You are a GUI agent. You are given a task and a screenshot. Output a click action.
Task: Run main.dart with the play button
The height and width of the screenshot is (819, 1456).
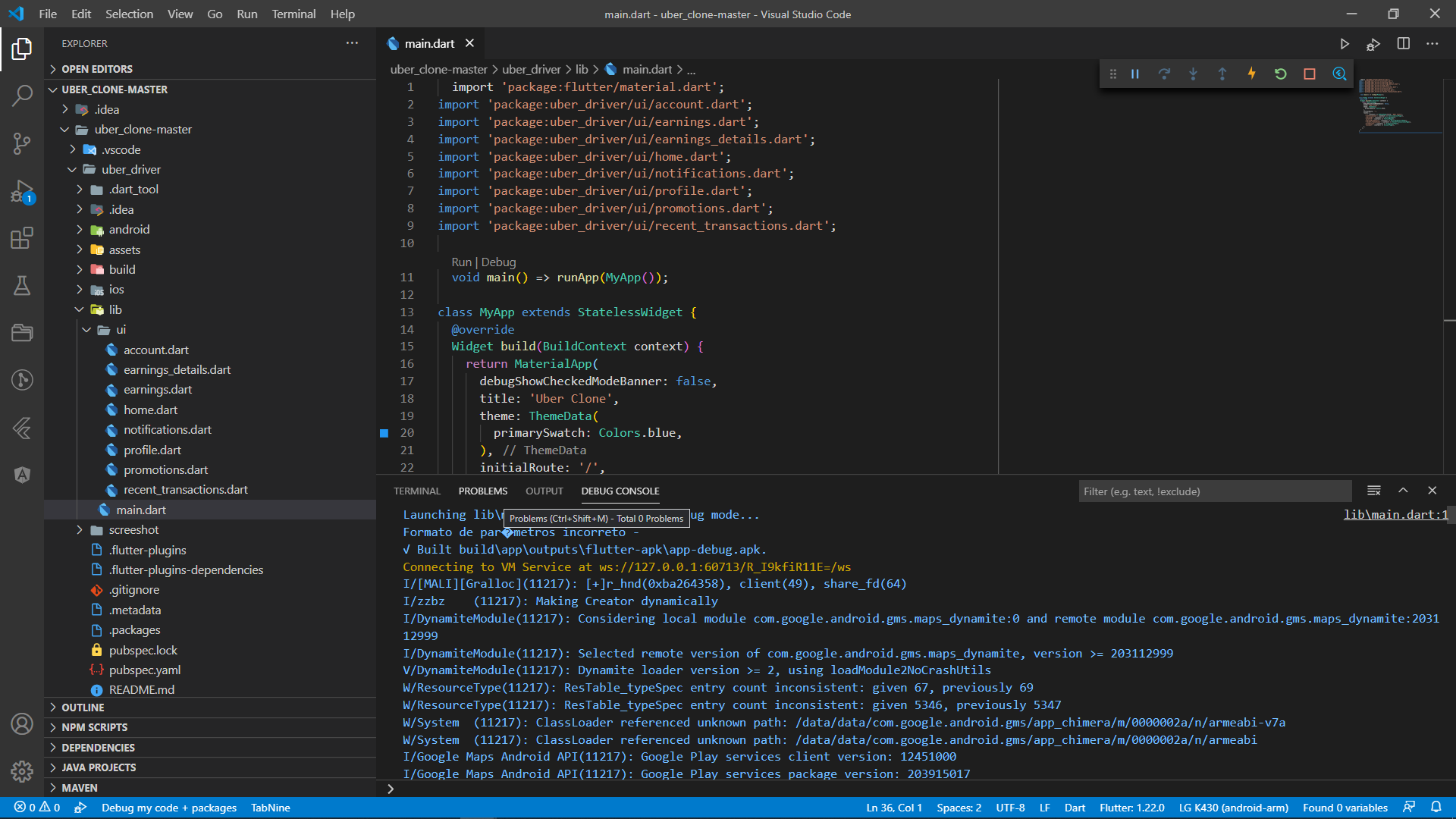(1345, 44)
